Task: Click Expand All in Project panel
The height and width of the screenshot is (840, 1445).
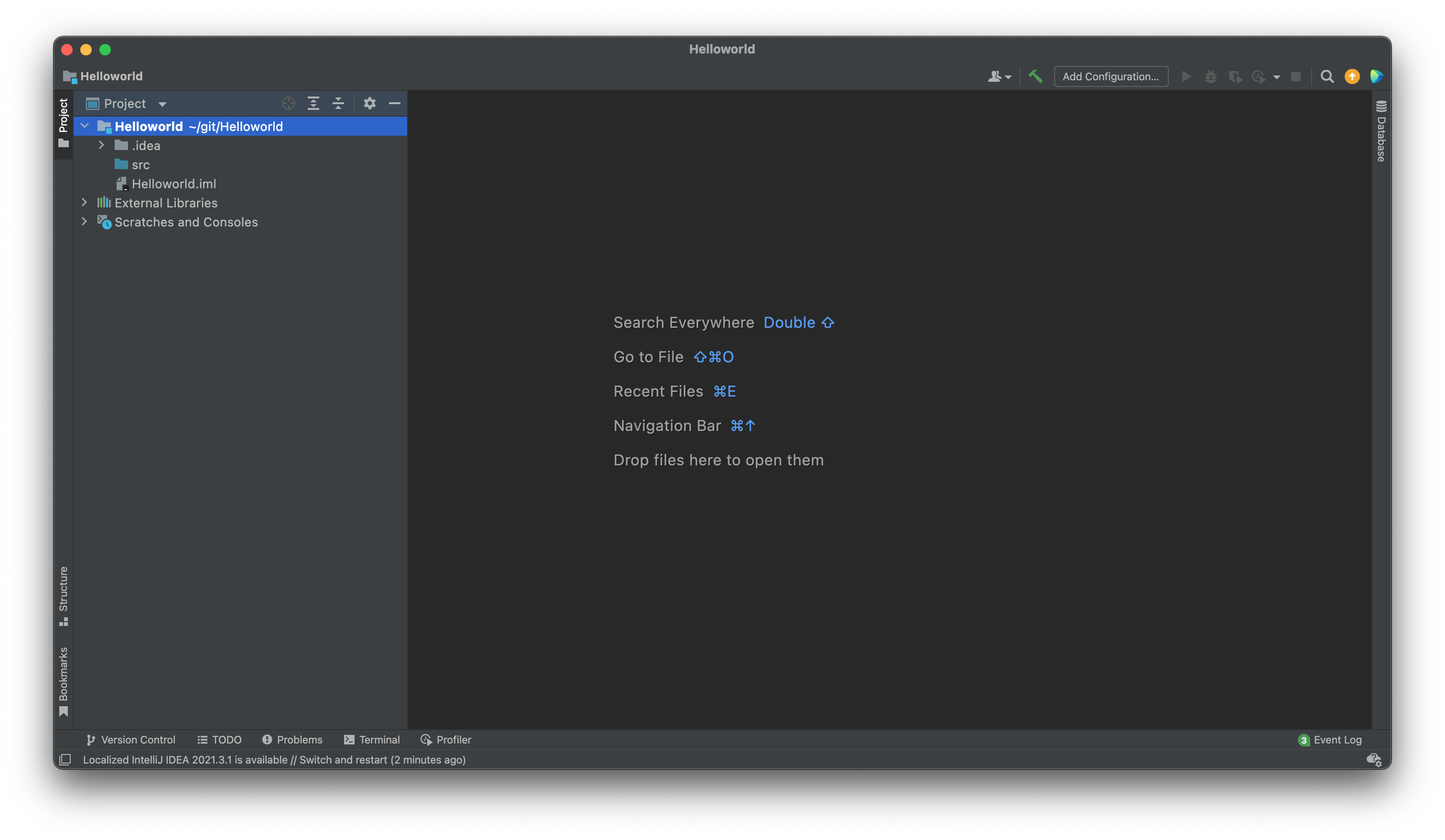Action: click(x=313, y=103)
